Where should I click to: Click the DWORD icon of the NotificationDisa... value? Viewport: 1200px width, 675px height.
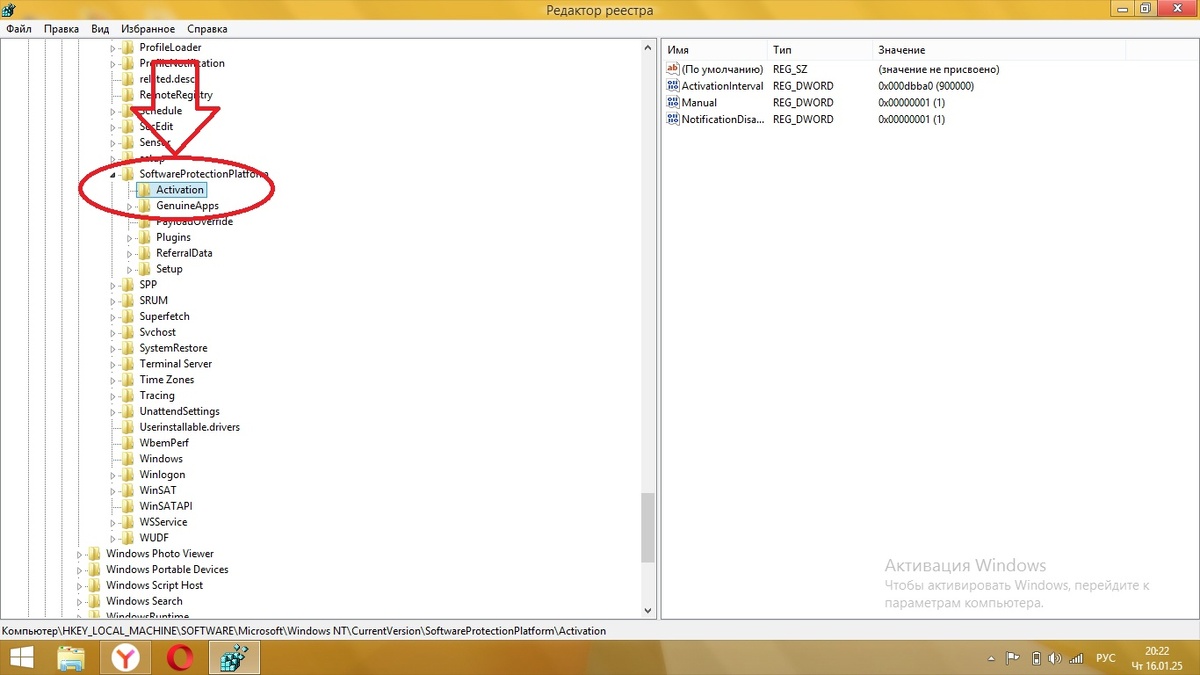pos(673,119)
